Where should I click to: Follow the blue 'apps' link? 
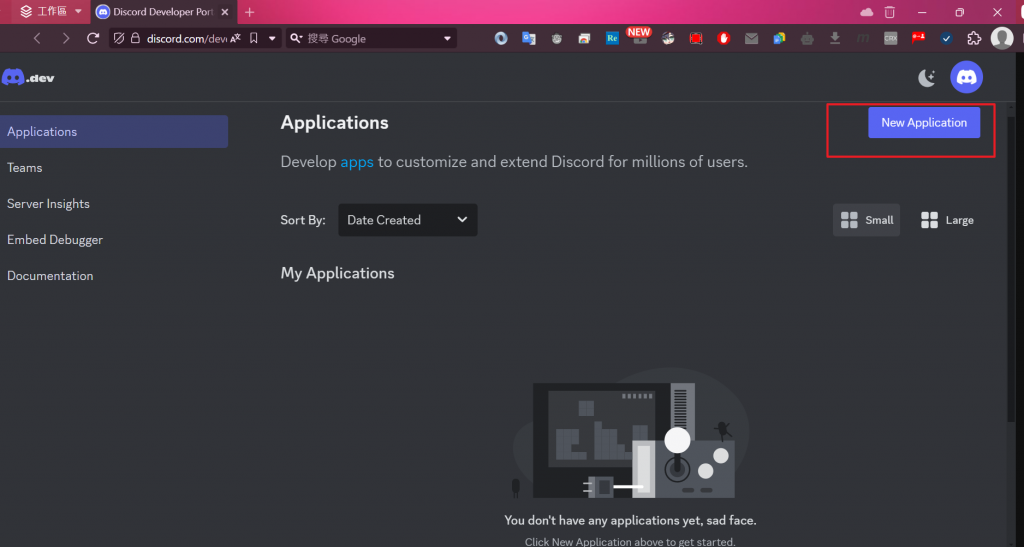click(357, 162)
